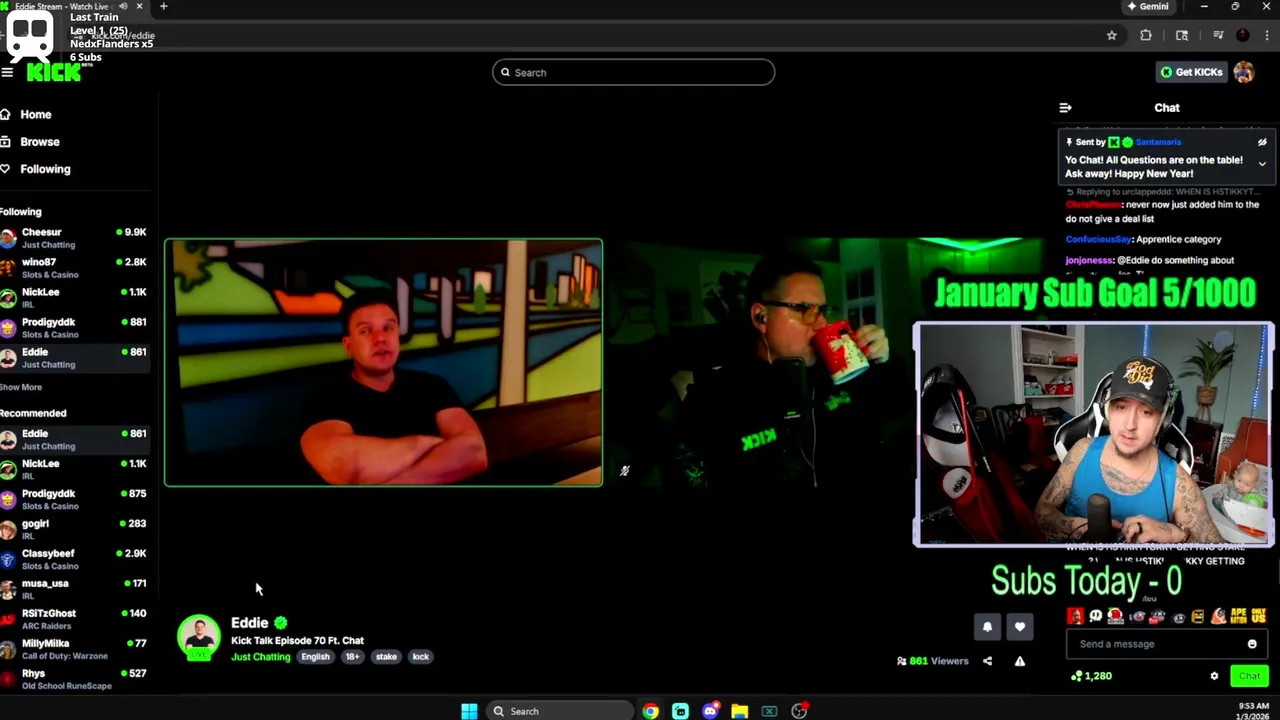Screen dimensions: 1280x720
Task: Open a new Chrome tab
Action: coord(163,6)
